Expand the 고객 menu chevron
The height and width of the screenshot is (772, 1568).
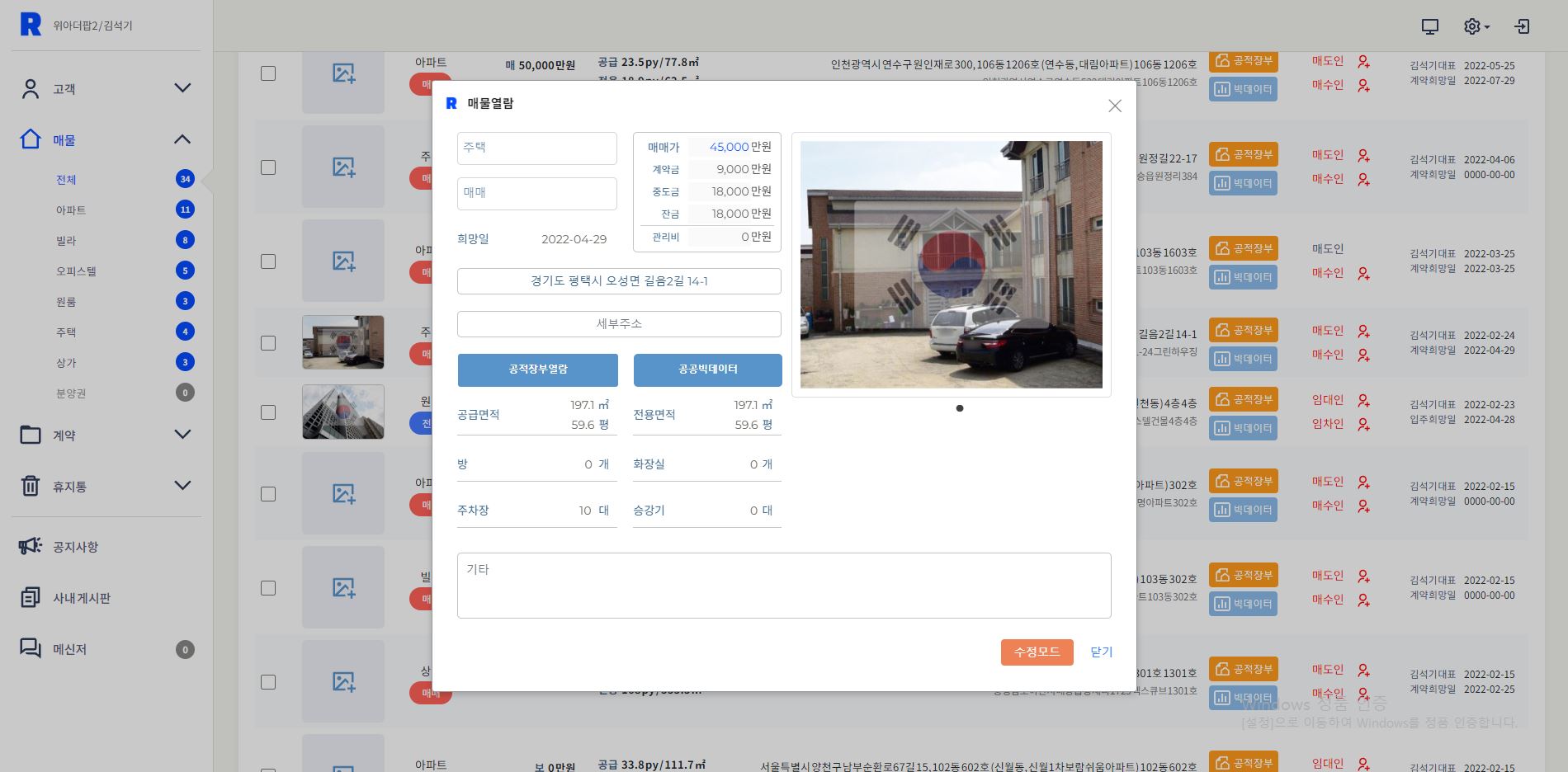(182, 88)
